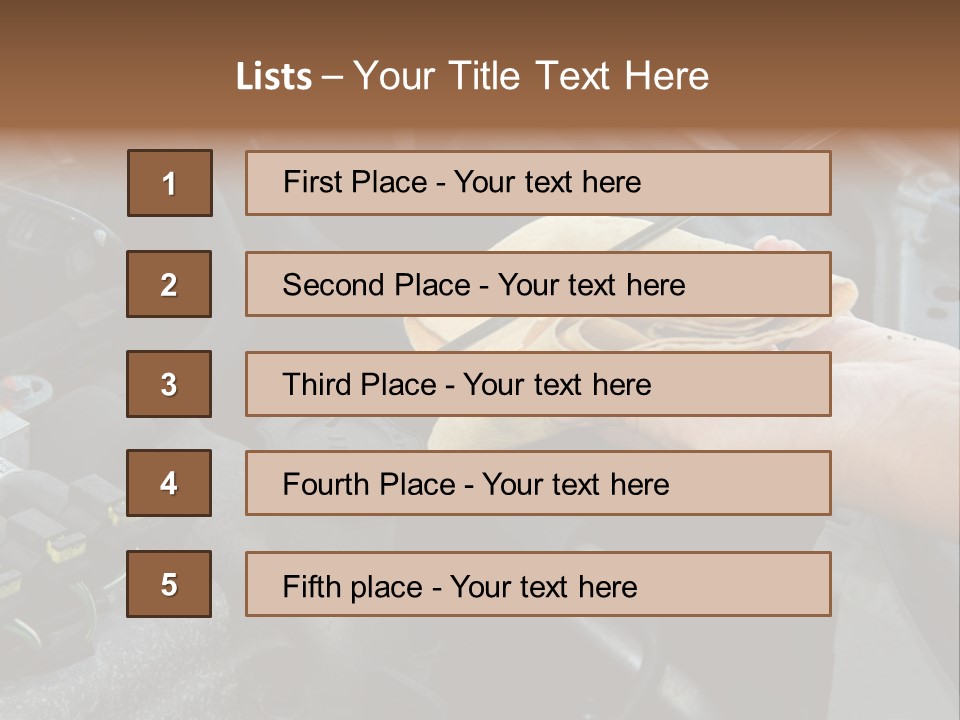This screenshot has height=720, width=960.
Task: Click 'Your text here' in Fourth Place bar
Action: pyautogui.click(x=575, y=485)
